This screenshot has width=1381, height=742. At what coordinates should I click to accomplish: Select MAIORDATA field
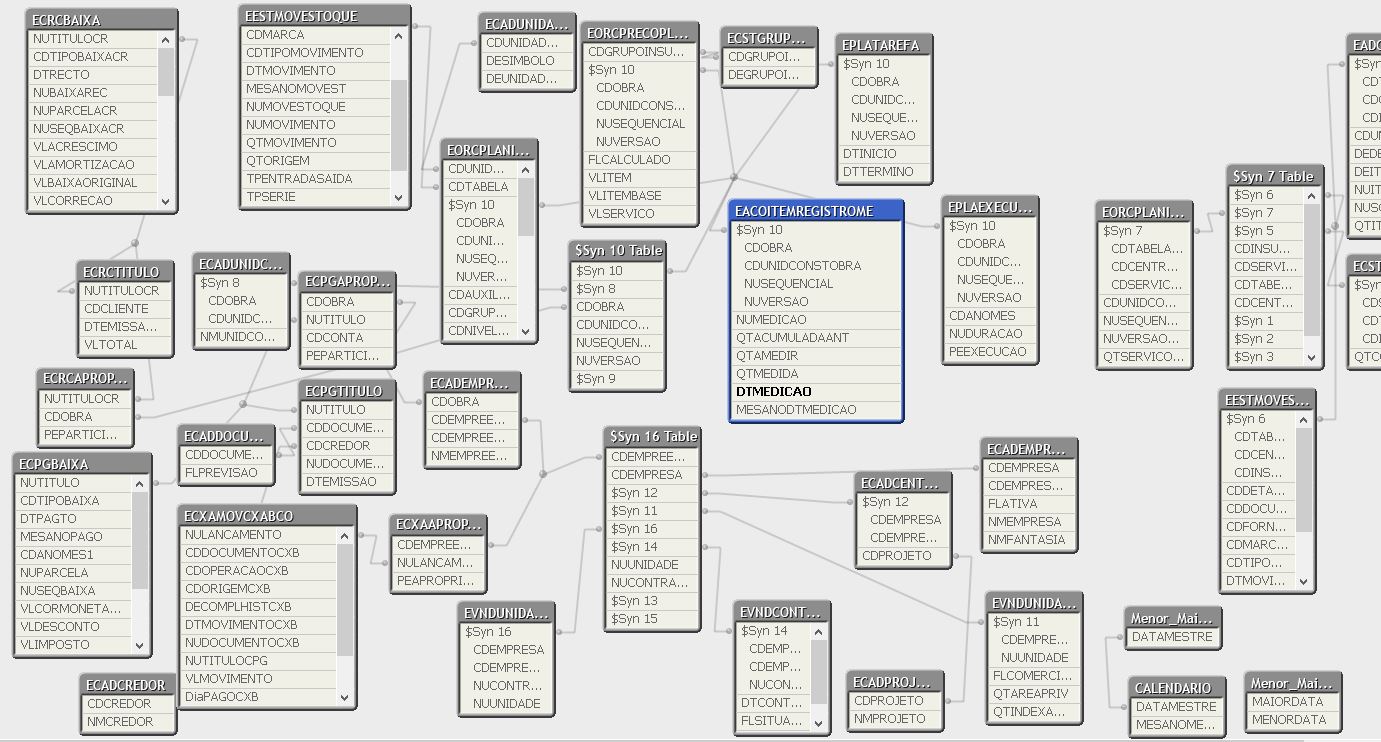(1294, 702)
